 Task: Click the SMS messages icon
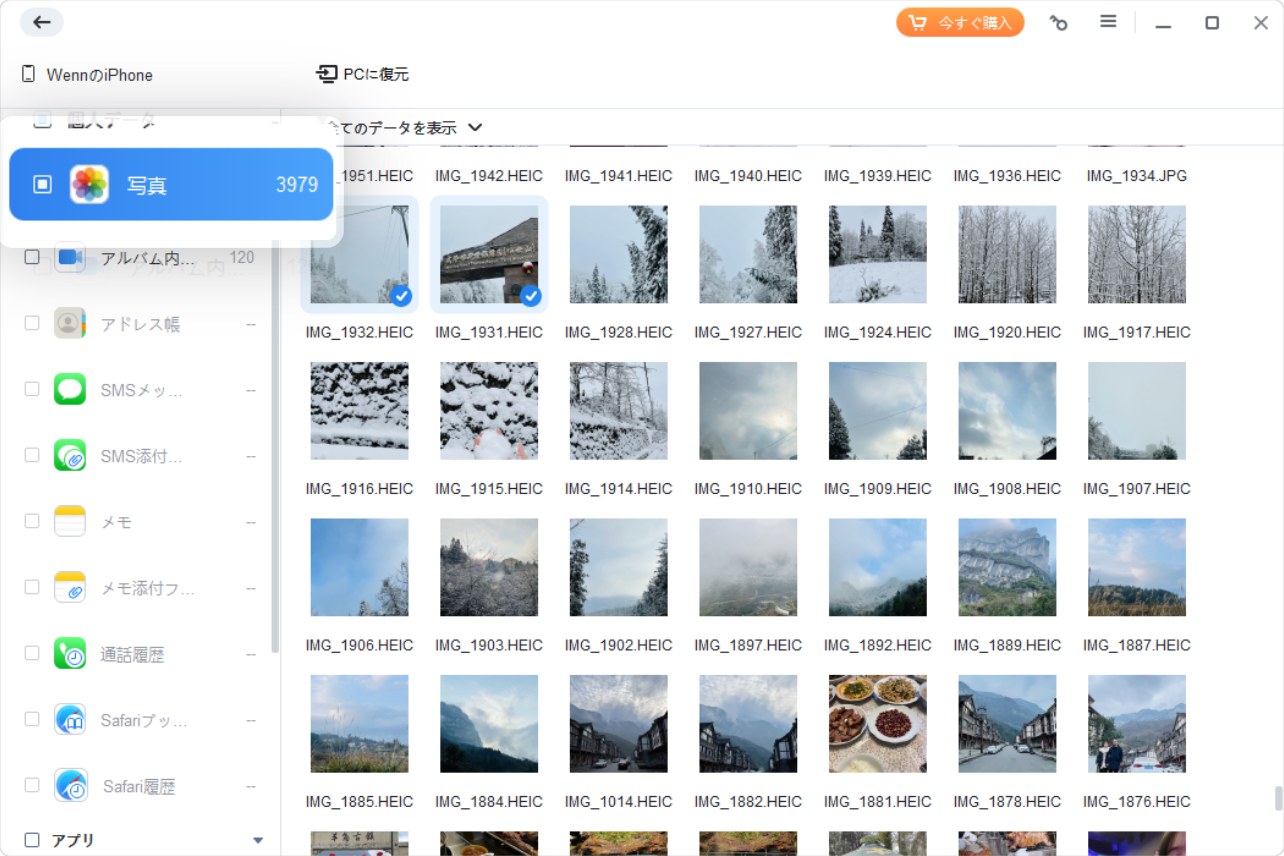(x=70, y=389)
